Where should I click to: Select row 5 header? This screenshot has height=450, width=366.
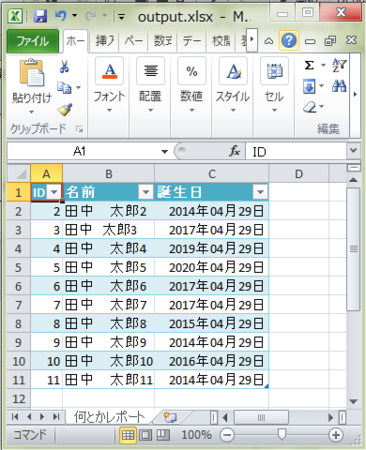(x=19, y=267)
